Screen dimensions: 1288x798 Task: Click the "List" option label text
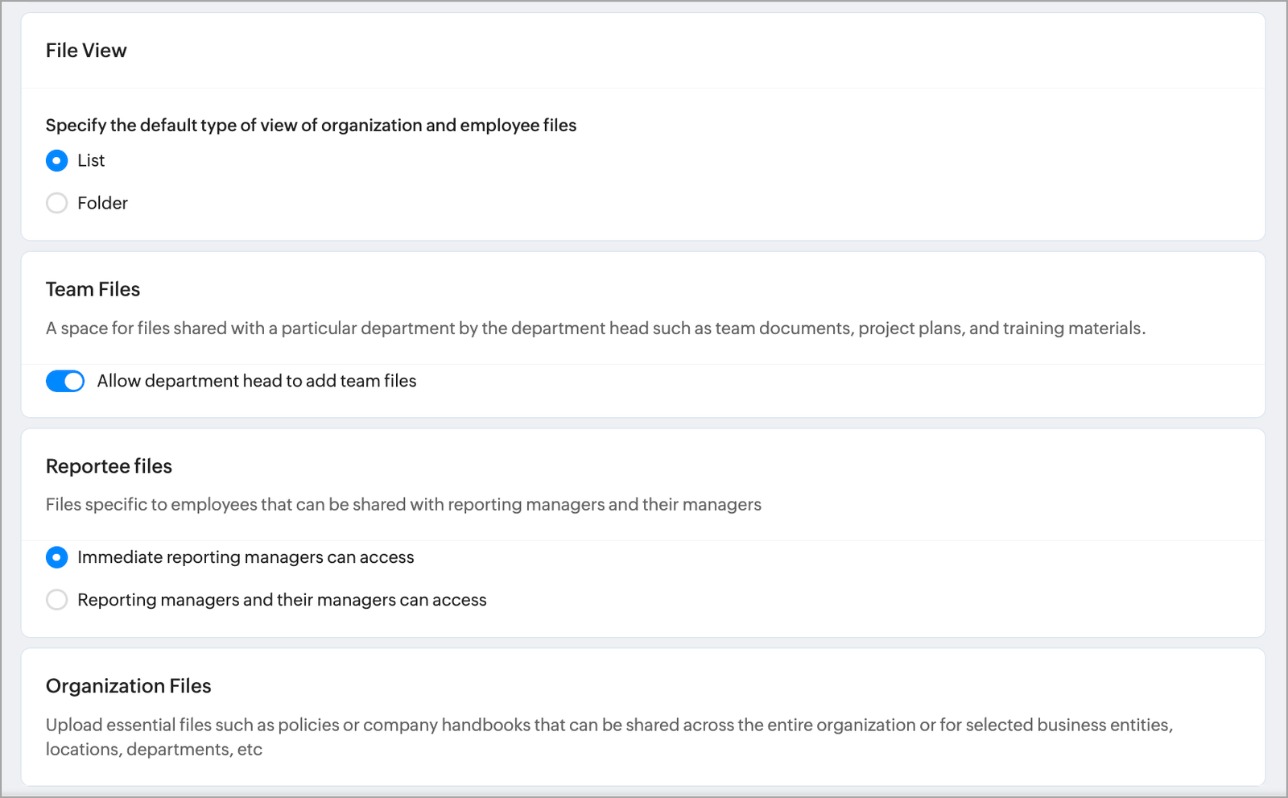coord(91,161)
